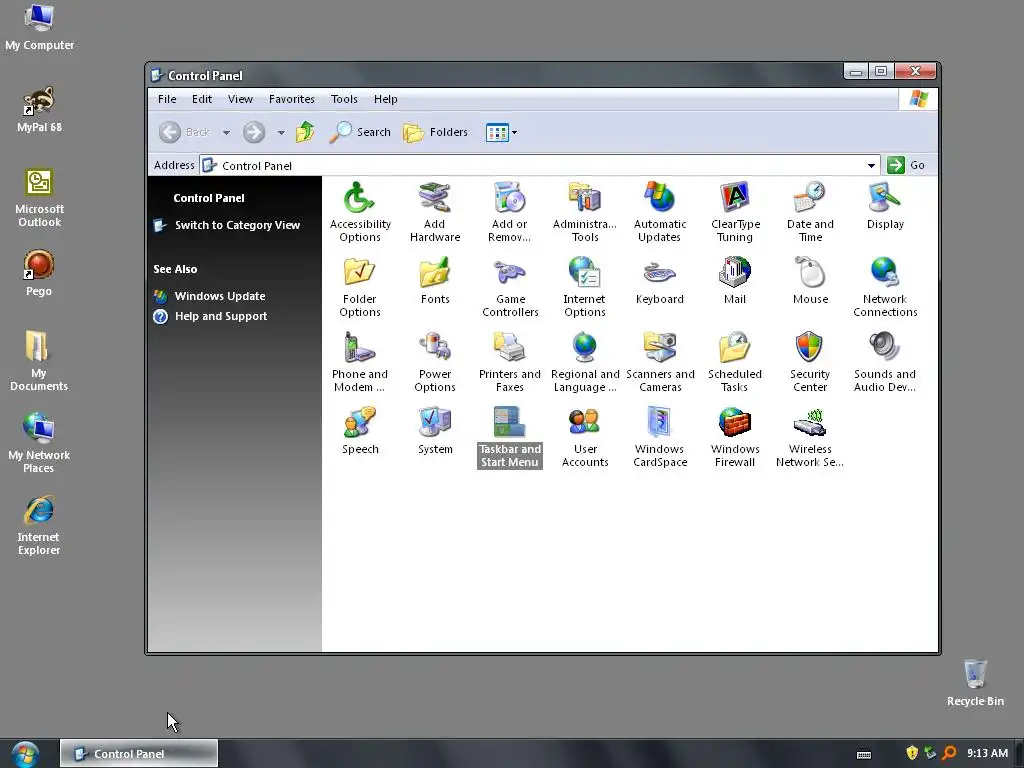Open the File menu
The image size is (1024, 768).
tap(167, 99)
